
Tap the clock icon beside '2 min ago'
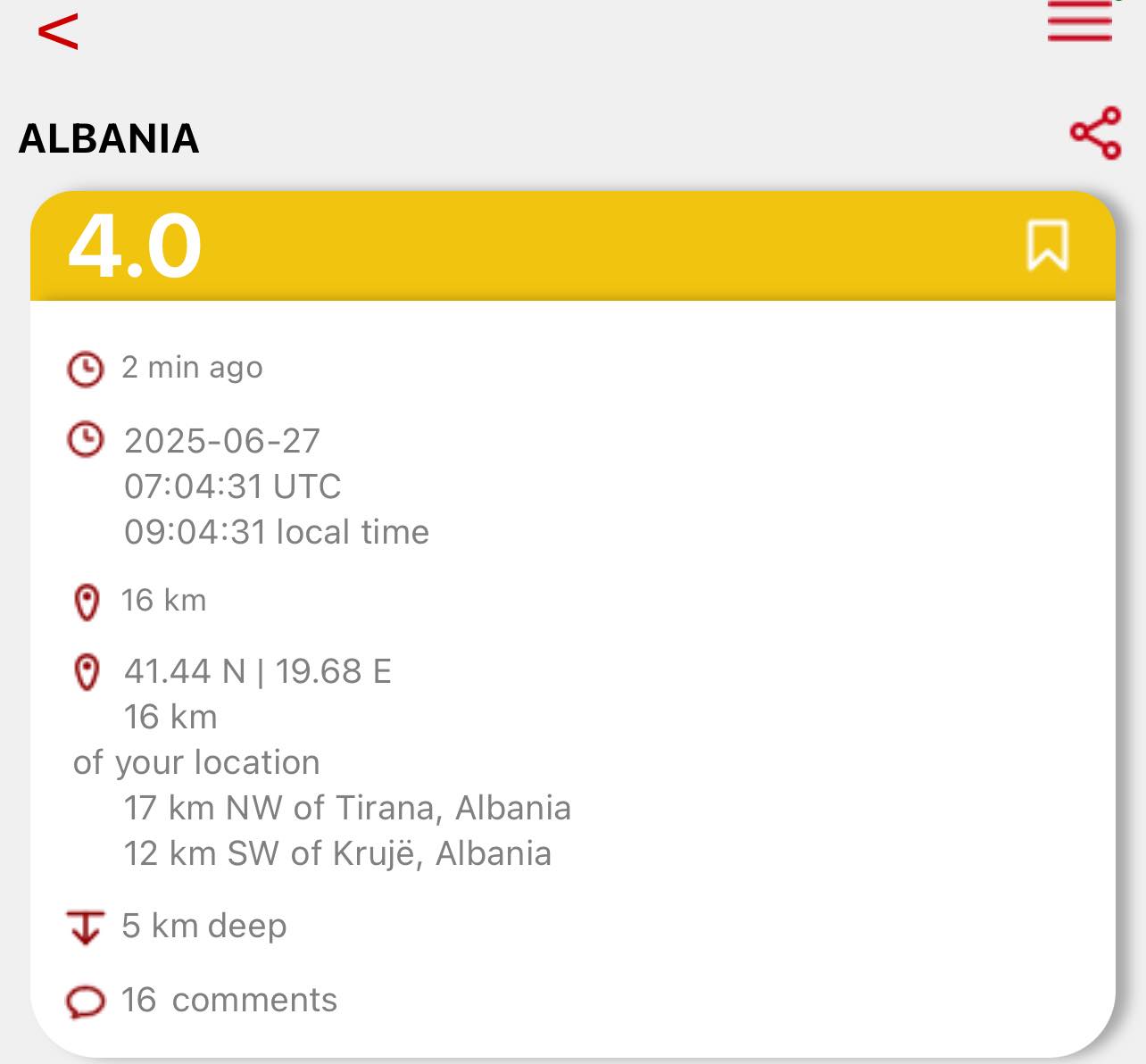point(86,369)
